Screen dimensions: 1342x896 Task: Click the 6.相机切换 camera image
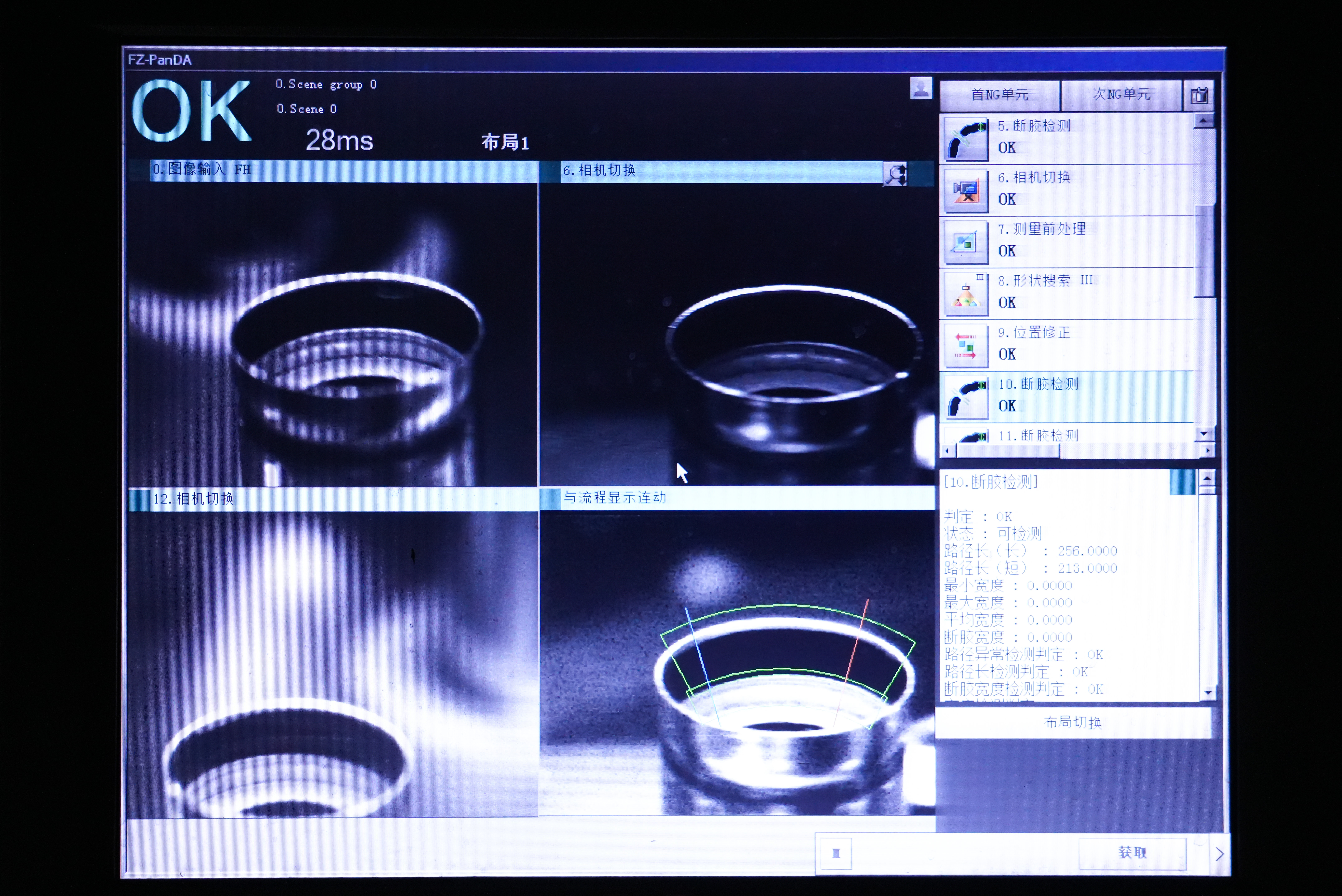tap(737, 335)
